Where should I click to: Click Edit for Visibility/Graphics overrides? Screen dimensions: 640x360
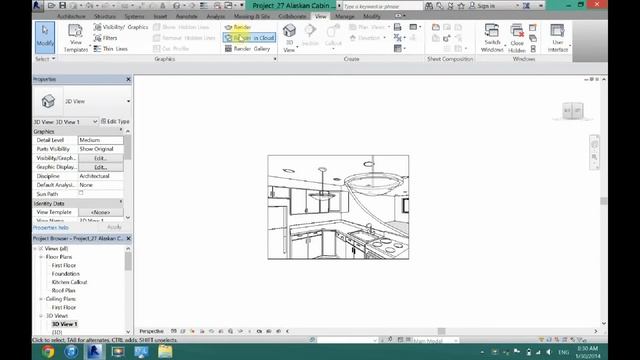click(100, 158)
